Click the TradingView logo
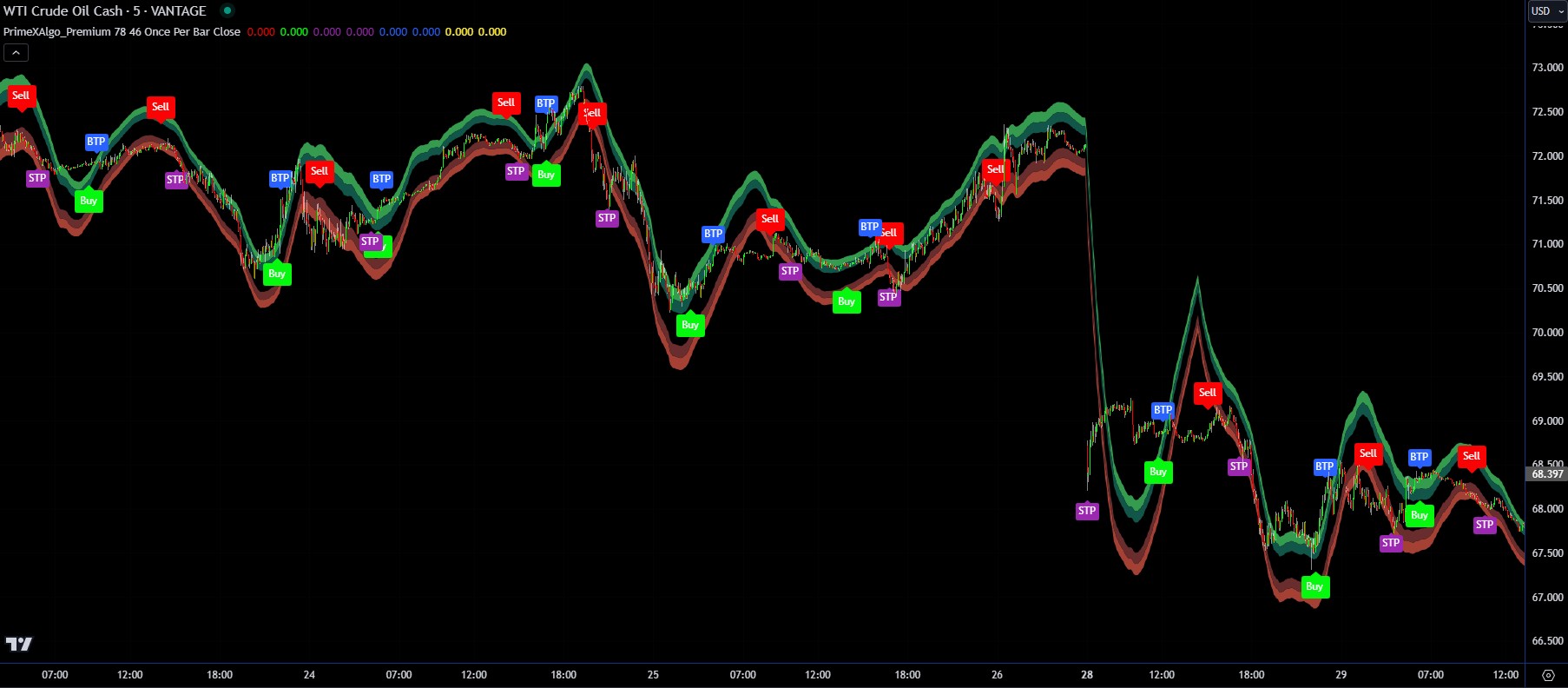1568x688 pixels. coord(18,644)
